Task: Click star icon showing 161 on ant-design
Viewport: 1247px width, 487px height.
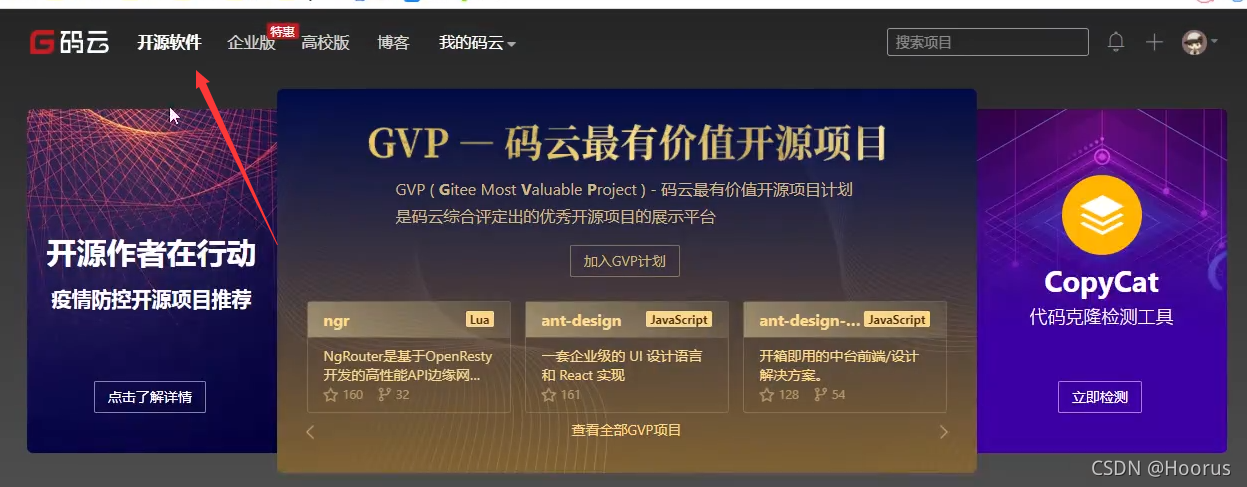Action: pos(549,395)
